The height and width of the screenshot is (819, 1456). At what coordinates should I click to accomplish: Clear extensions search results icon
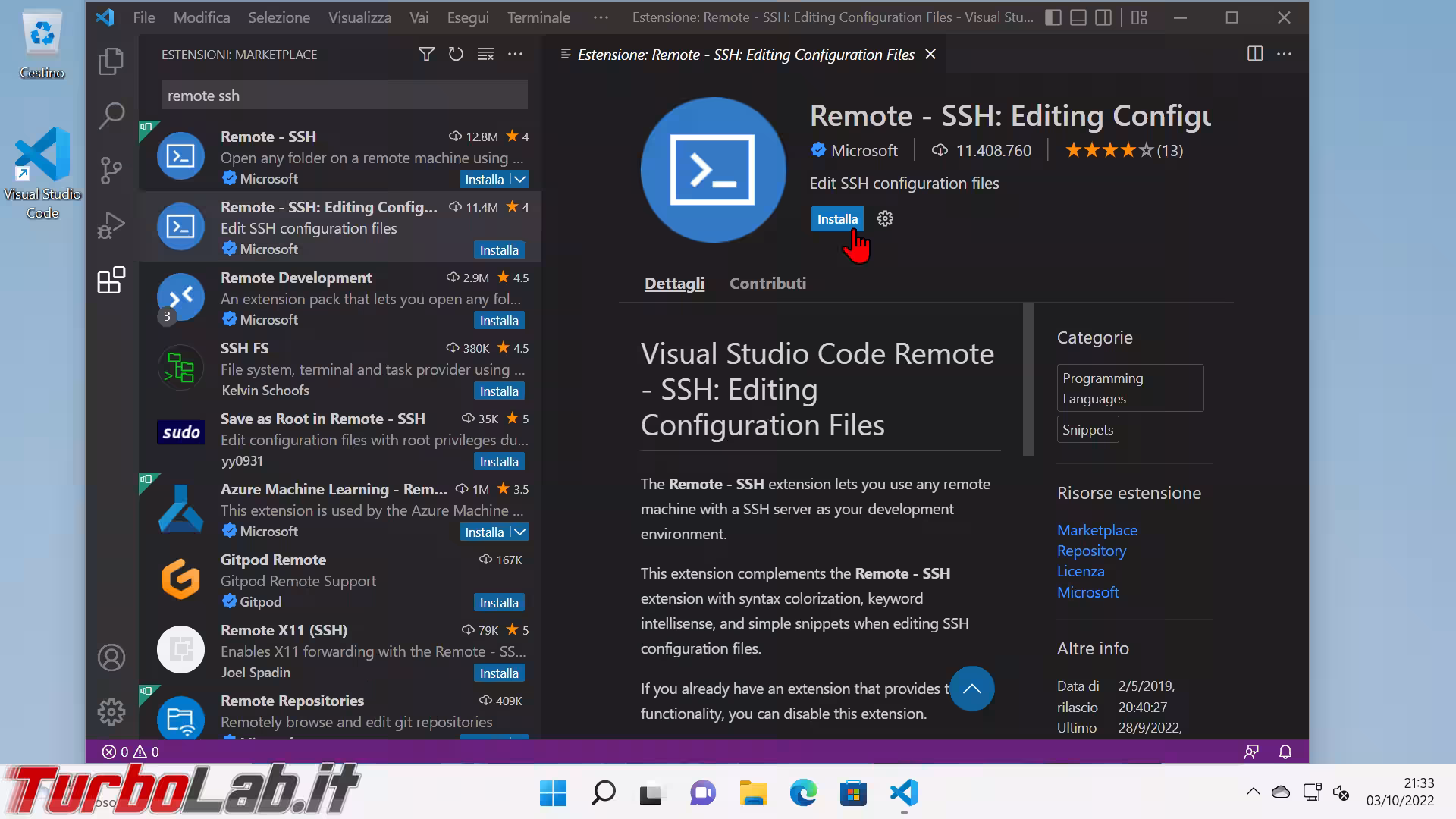(x=485, y=55)
